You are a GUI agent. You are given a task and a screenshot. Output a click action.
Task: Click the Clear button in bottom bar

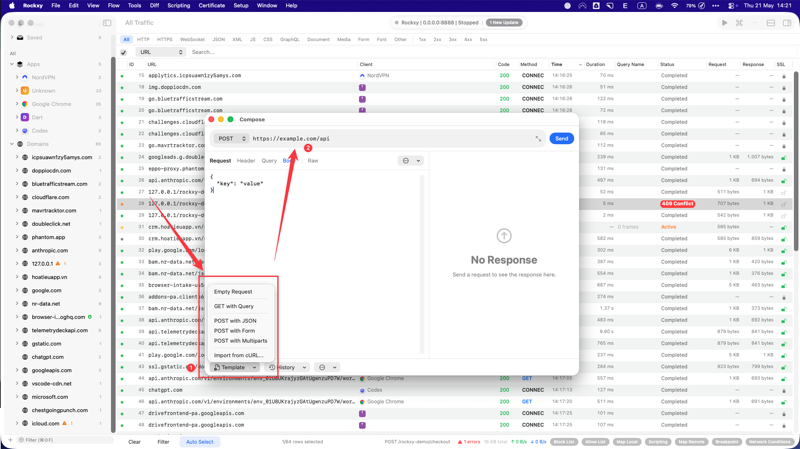(x=134, y=442)
